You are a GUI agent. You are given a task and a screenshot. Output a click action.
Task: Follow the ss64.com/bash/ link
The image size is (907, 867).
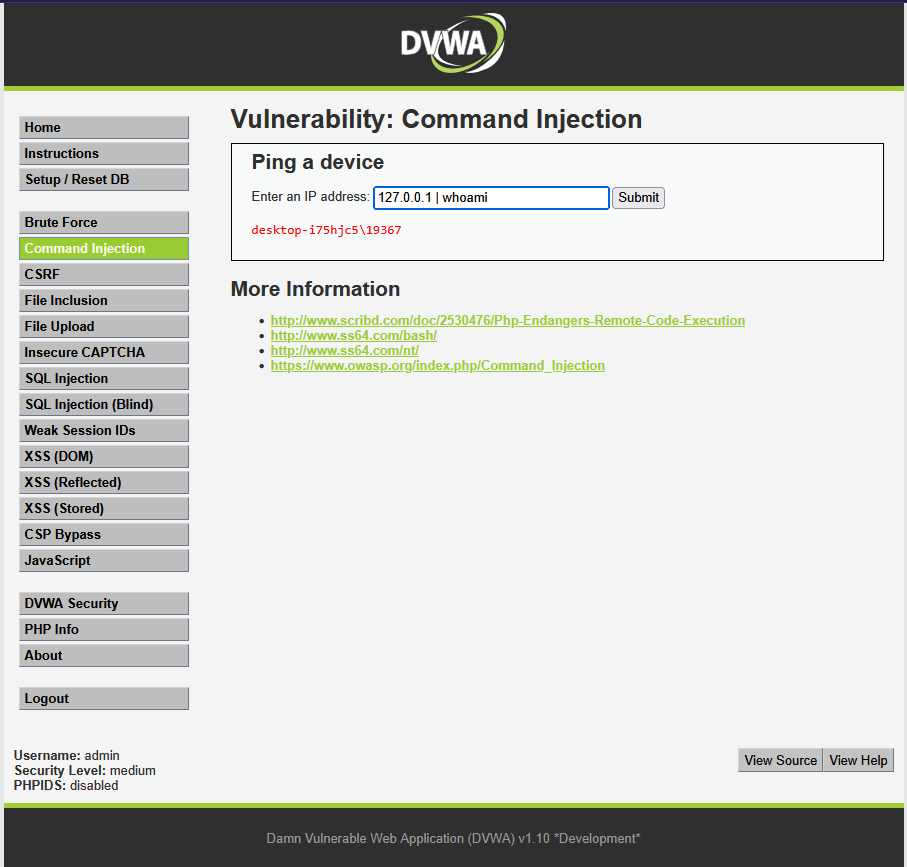[x=353, y=335]
